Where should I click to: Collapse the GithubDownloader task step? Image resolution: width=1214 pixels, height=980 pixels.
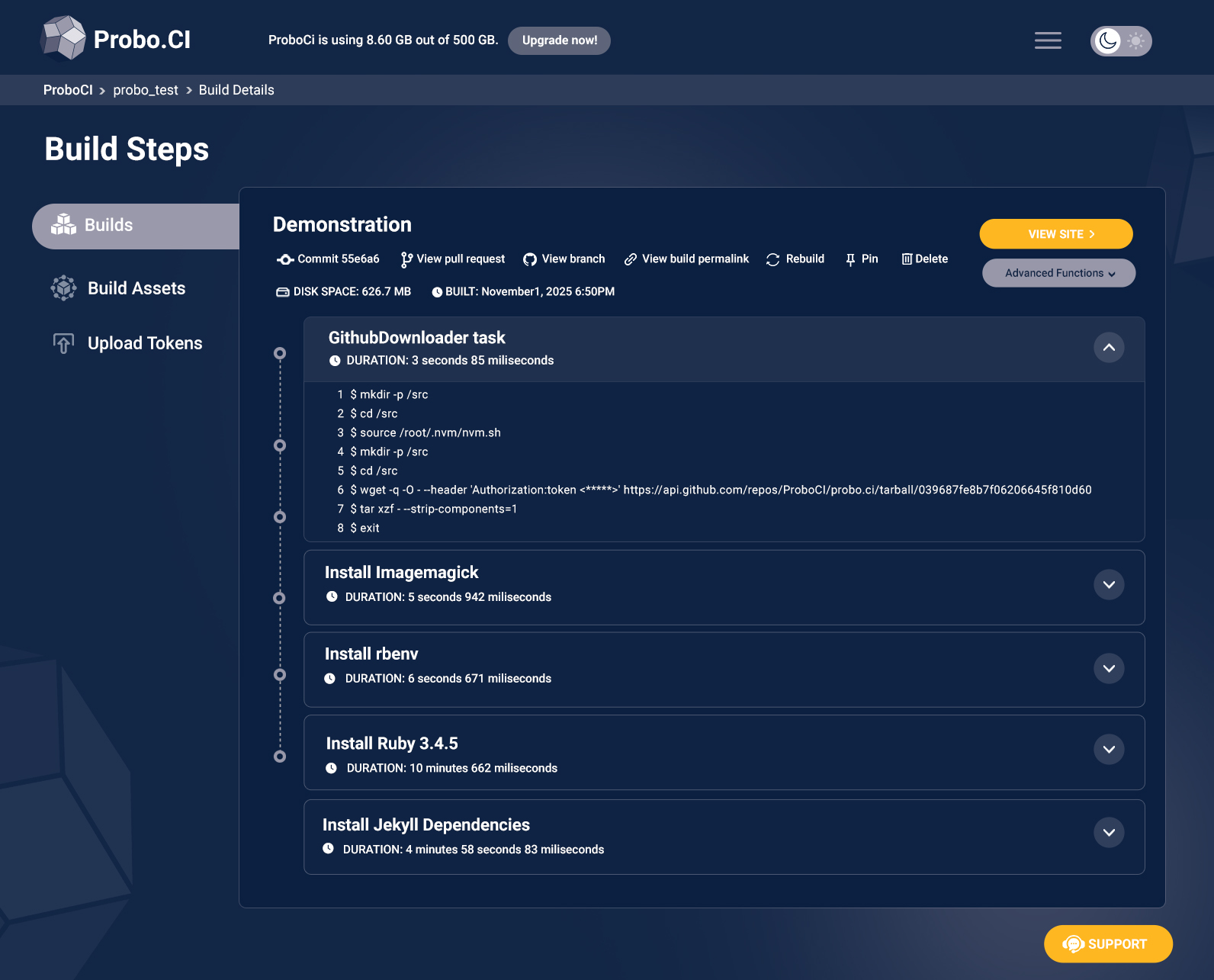1109,348
